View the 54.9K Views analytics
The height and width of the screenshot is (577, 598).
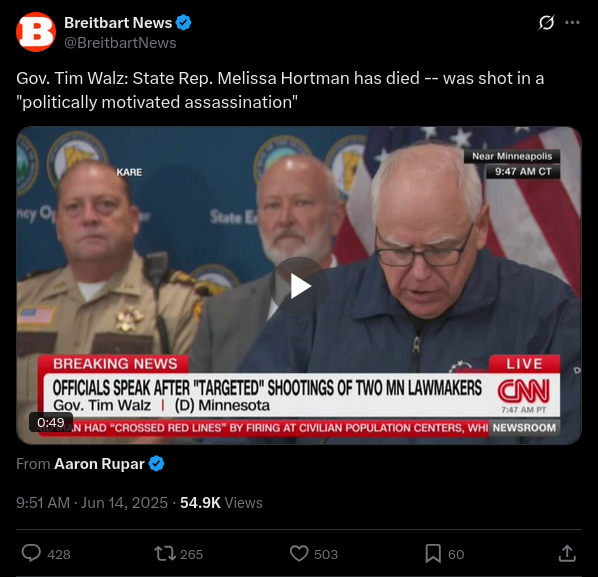221,503
